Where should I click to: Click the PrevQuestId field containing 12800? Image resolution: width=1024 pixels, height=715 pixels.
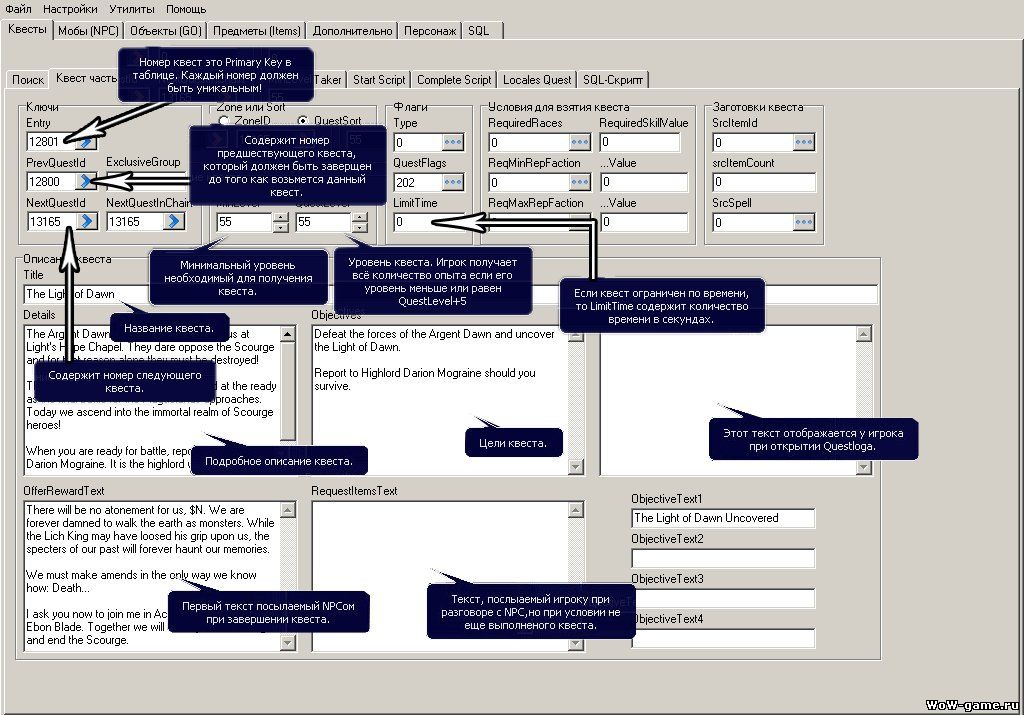point(51,182)
